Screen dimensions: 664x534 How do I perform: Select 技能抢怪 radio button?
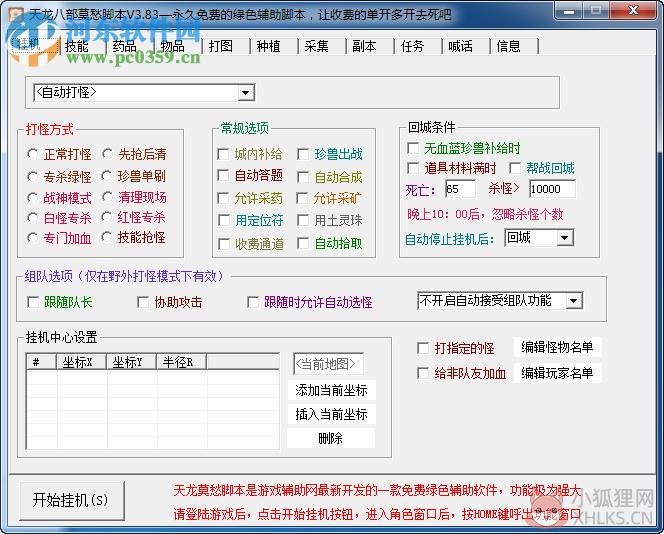[108, 237]
